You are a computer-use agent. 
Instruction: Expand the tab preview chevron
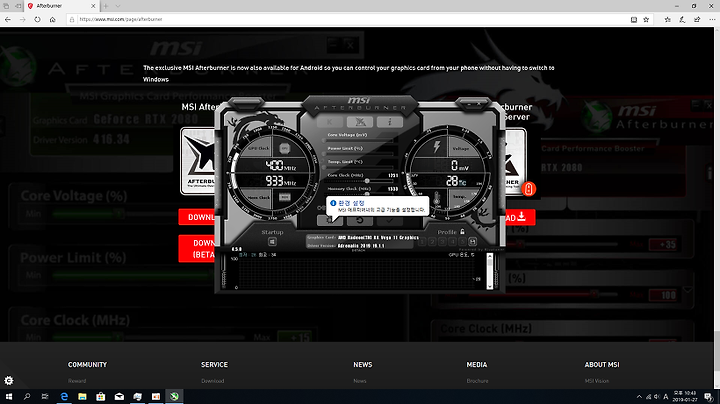click(118, 6)
